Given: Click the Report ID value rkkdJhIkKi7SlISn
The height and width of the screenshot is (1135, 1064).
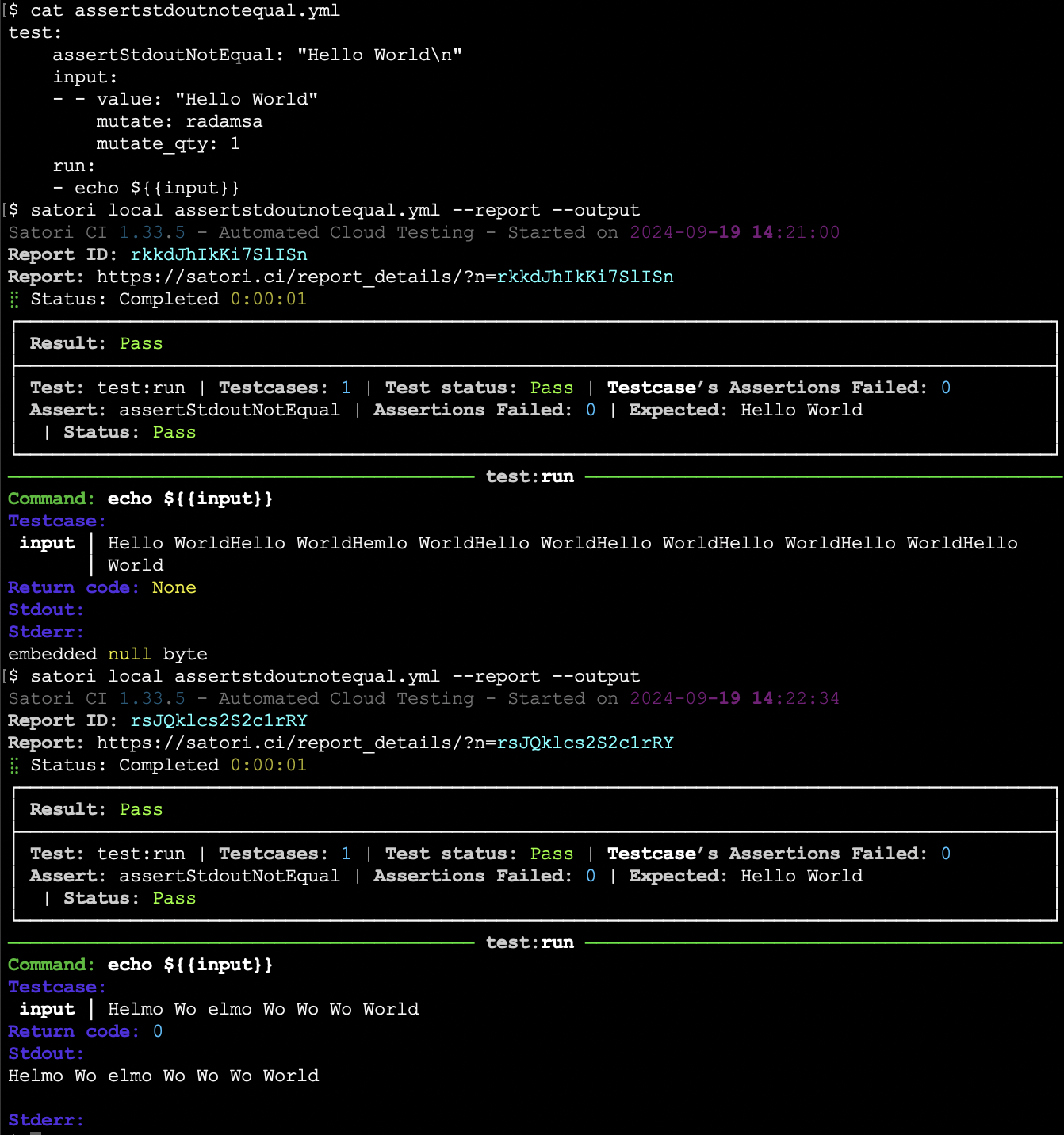Looking at the screenshot, I should click(x=219, y=254).
